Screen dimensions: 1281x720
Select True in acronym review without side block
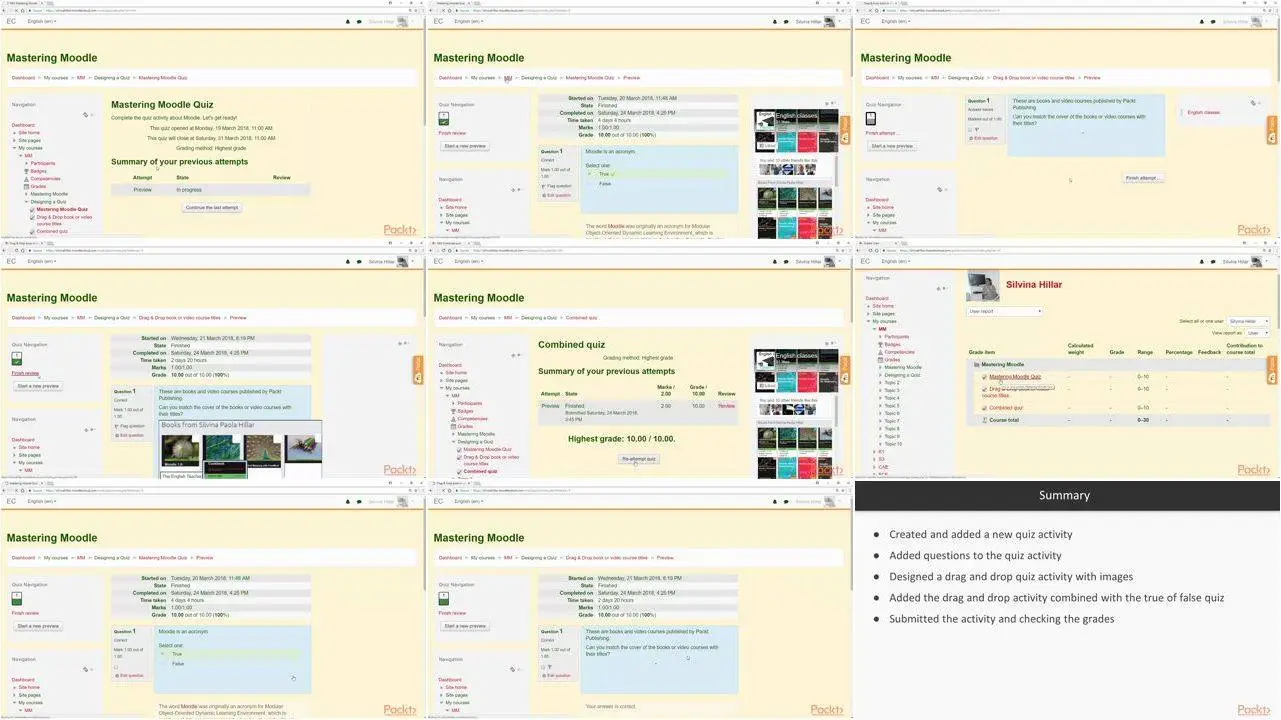(164, 654)
